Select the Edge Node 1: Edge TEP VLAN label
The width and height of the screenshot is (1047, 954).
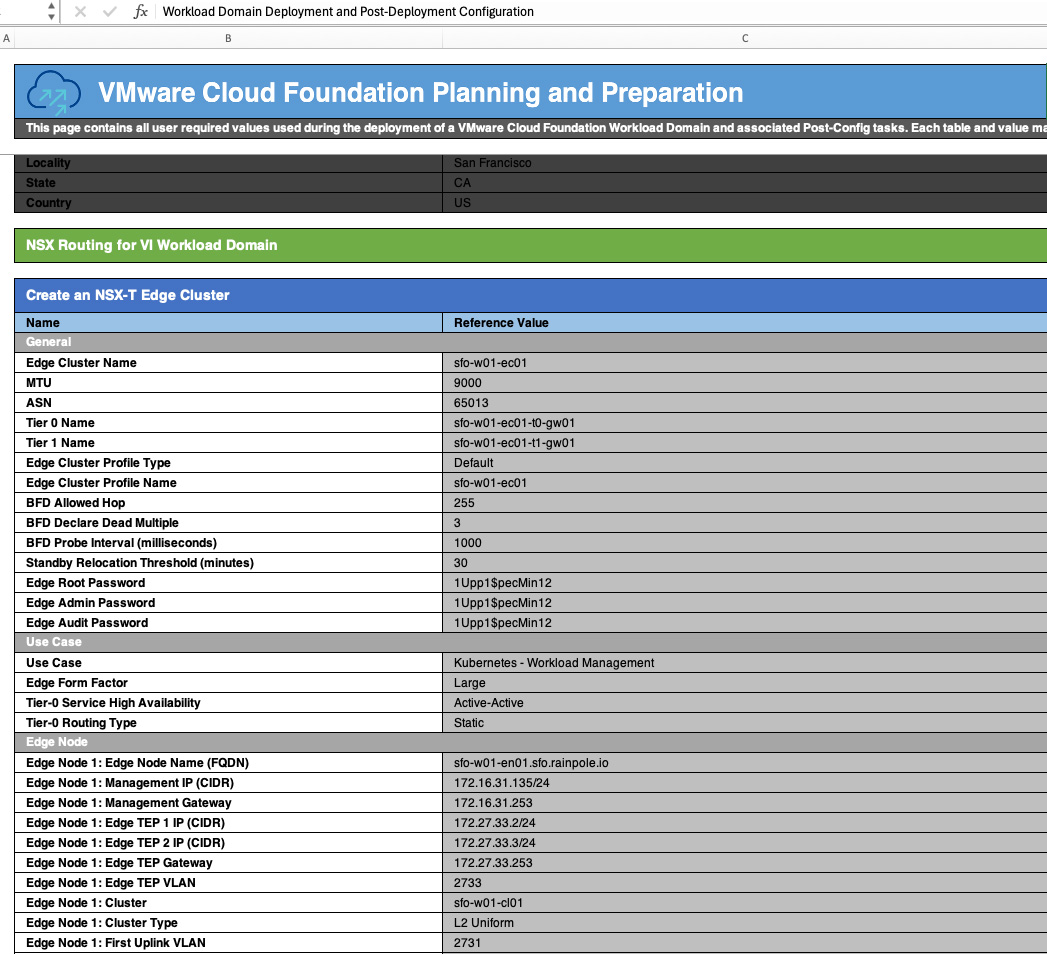[228, 883]
